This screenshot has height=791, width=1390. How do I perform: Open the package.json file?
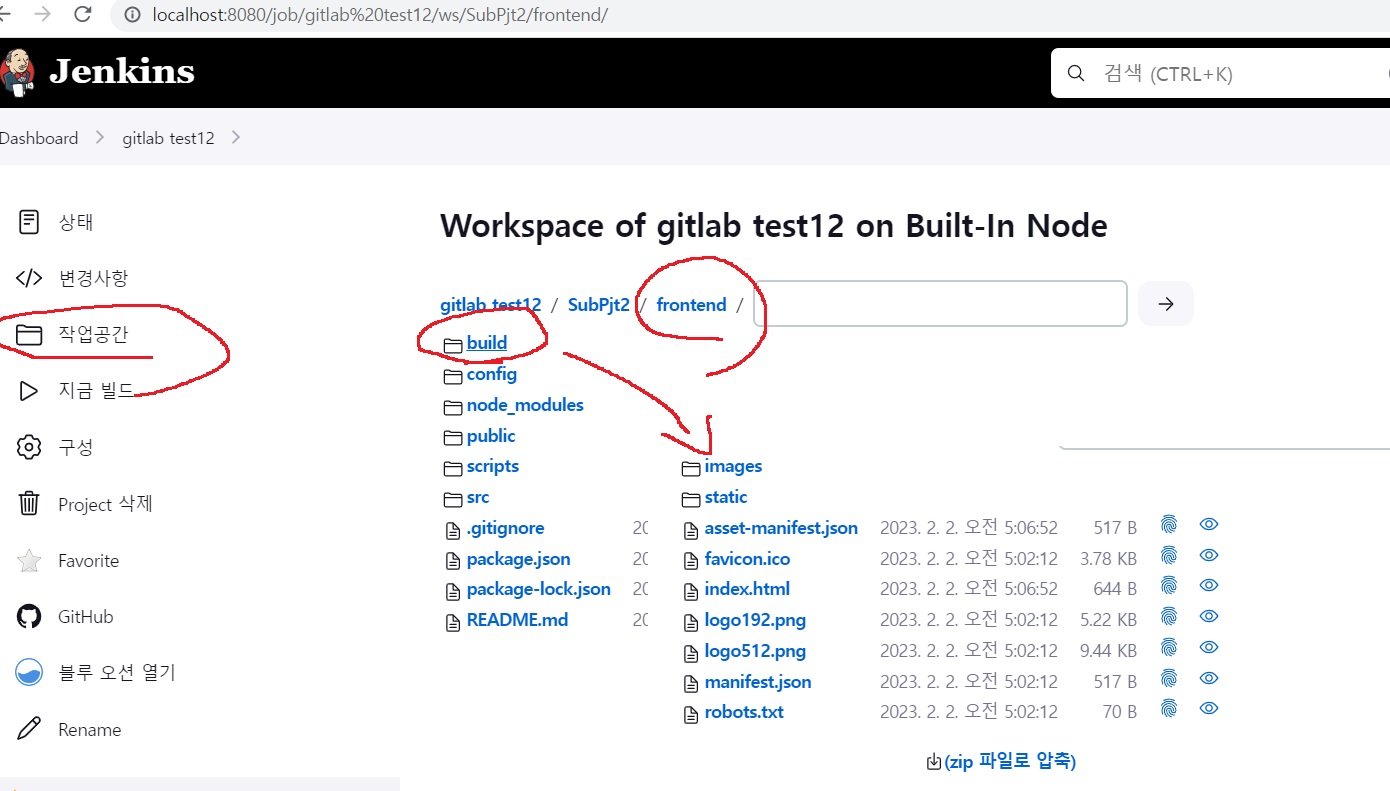[519, 559]
